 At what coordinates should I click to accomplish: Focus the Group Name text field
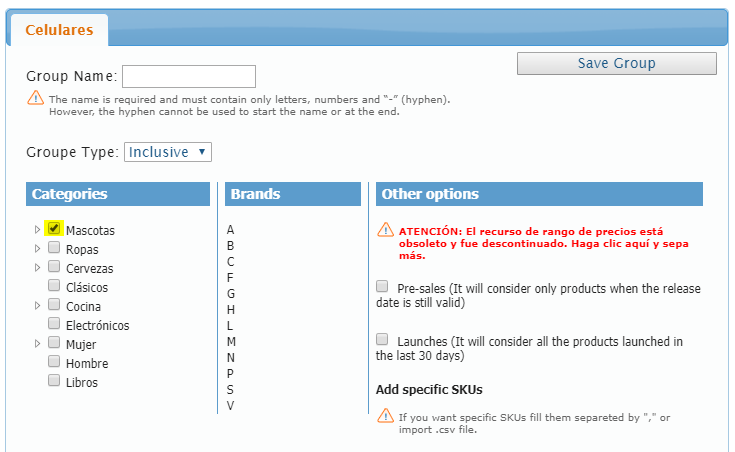[x=189, y=76]
